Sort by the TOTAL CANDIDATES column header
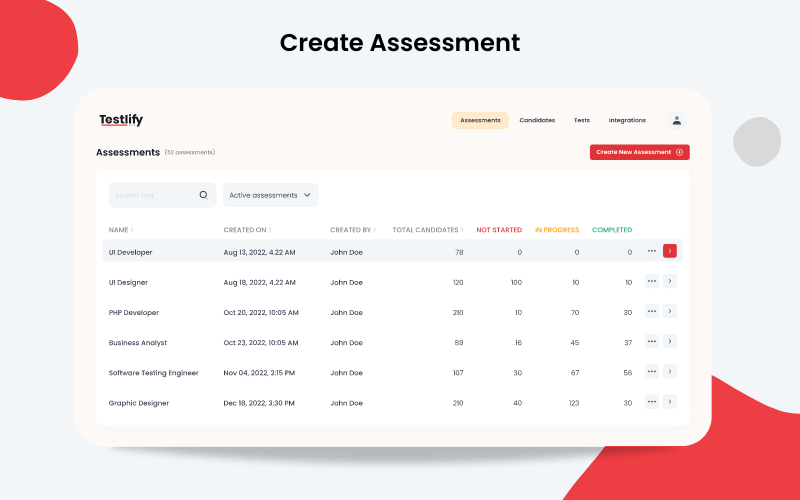This screenshot has height=500, width=800. tap(428, 230)
